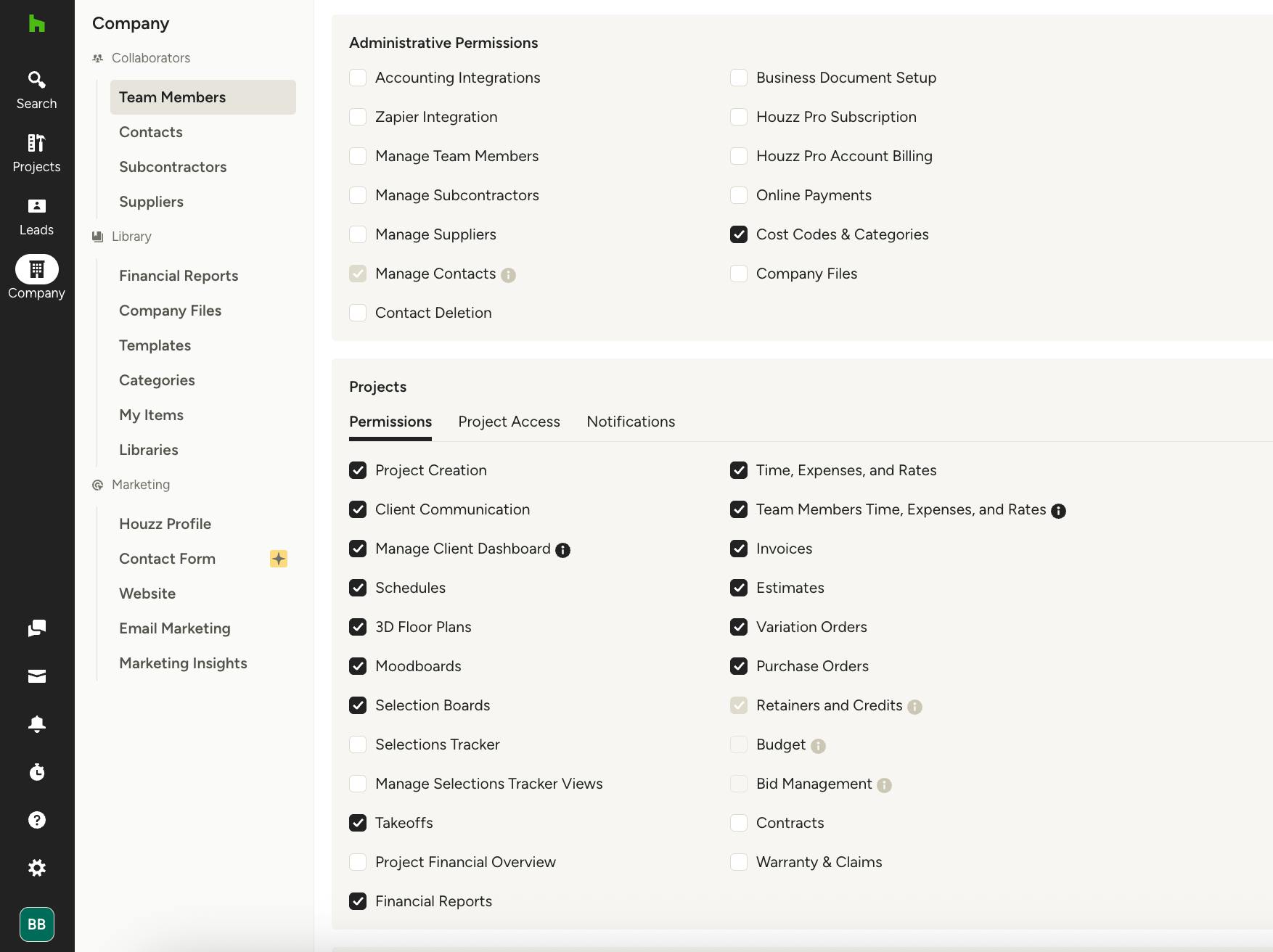Switch to the Project Access tab
This screenshot has width=1273, height=952.
click(x=509, y=422)
